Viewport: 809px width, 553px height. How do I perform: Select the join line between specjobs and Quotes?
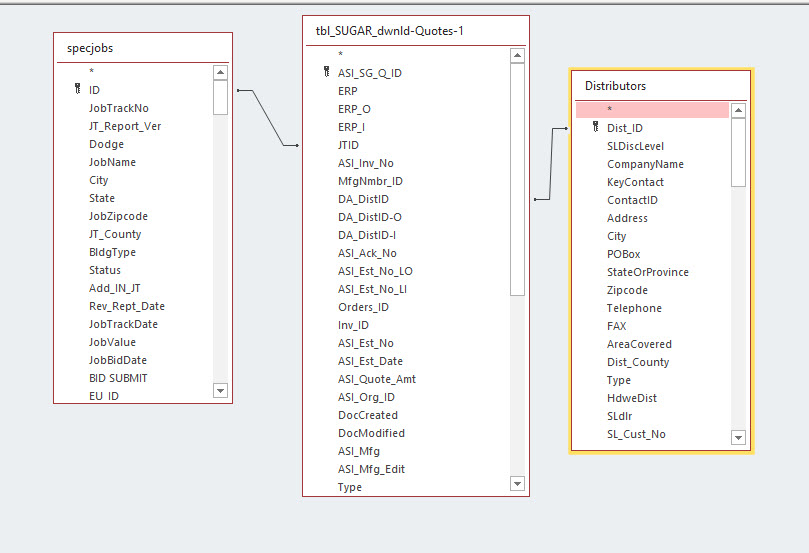pos(268,118)
